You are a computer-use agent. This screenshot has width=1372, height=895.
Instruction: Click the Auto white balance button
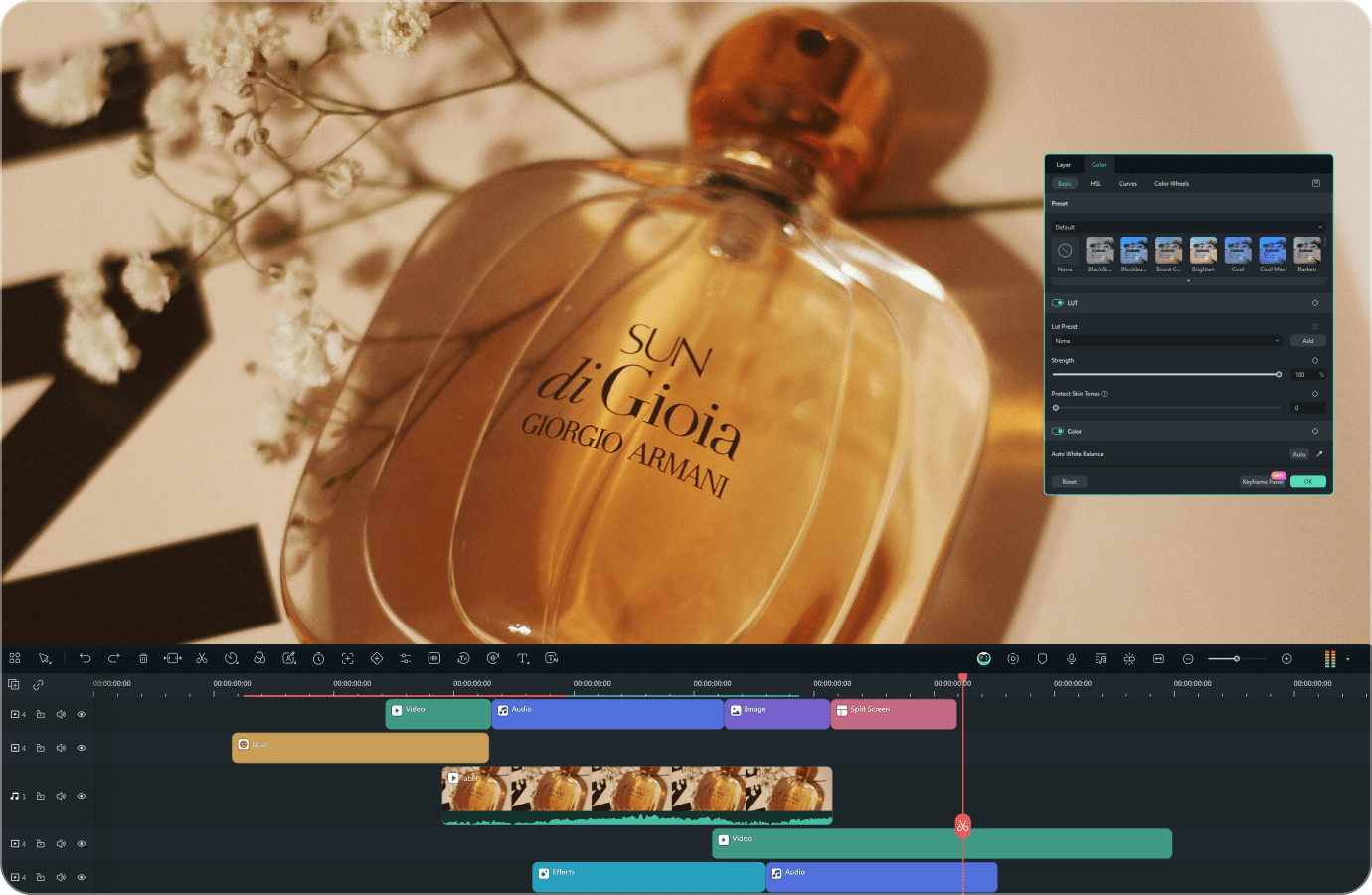[1299, 454]
